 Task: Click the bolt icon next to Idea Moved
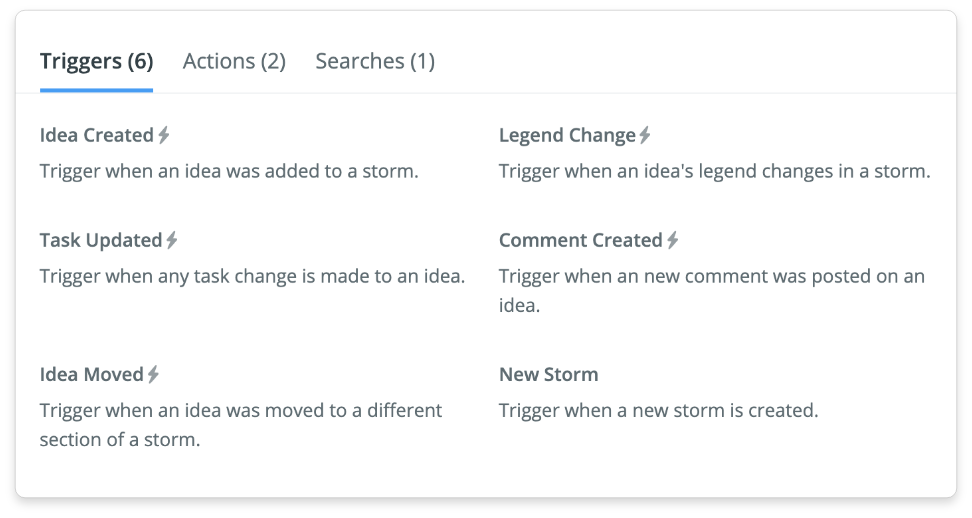pyautogui.click(x=153, y=374)
